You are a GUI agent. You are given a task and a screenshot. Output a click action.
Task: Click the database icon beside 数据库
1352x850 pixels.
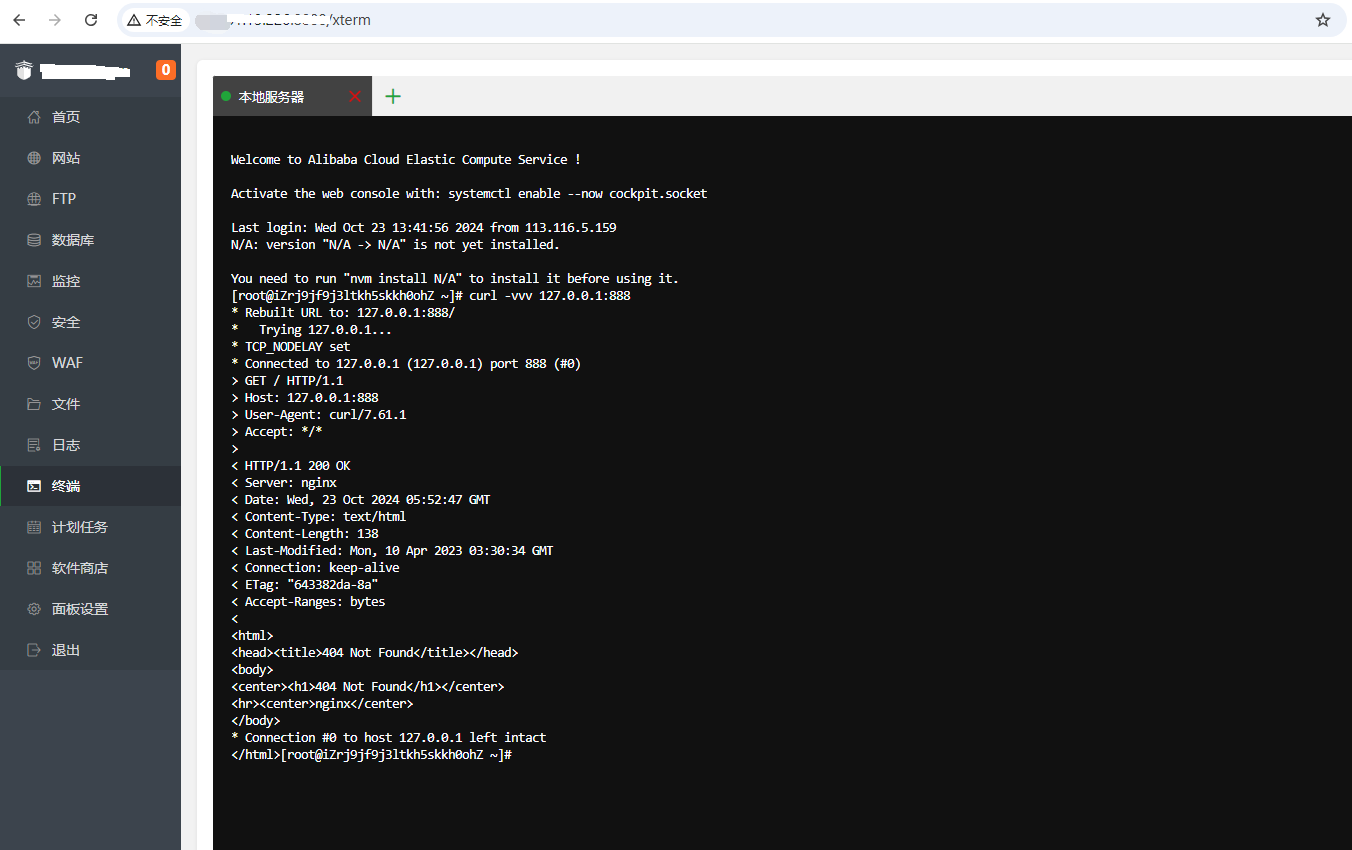tap(34, 240)
